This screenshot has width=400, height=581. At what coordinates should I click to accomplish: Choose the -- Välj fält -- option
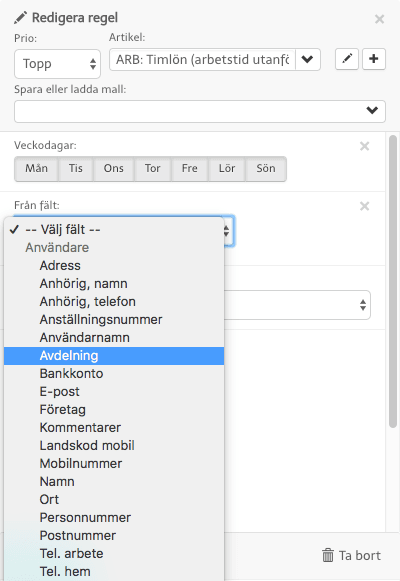(114, 230)
